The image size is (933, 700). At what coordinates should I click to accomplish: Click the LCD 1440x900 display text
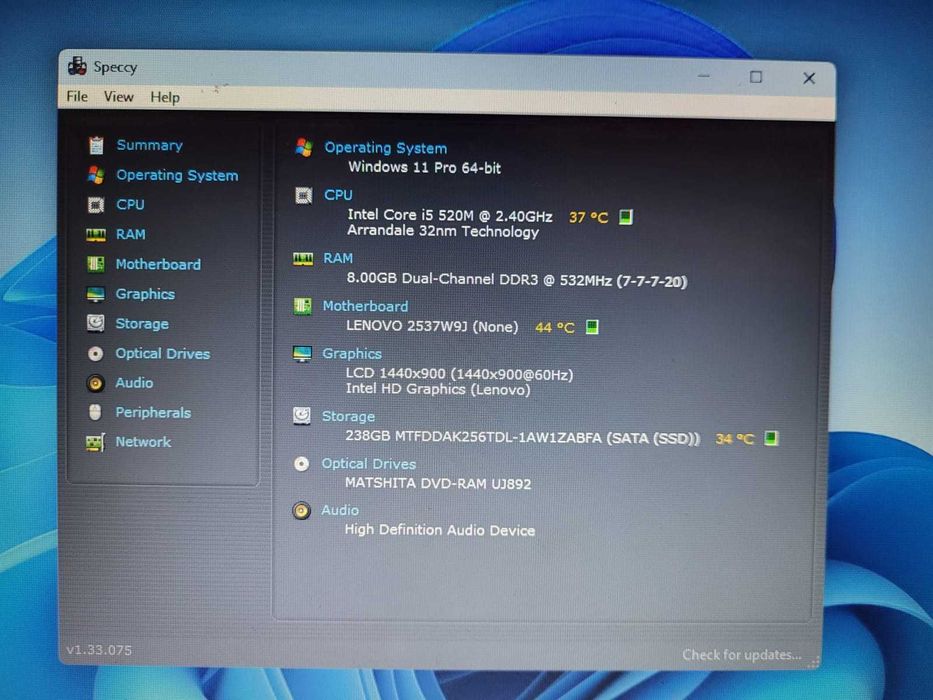pyautogui.click(x=459, y=374)
